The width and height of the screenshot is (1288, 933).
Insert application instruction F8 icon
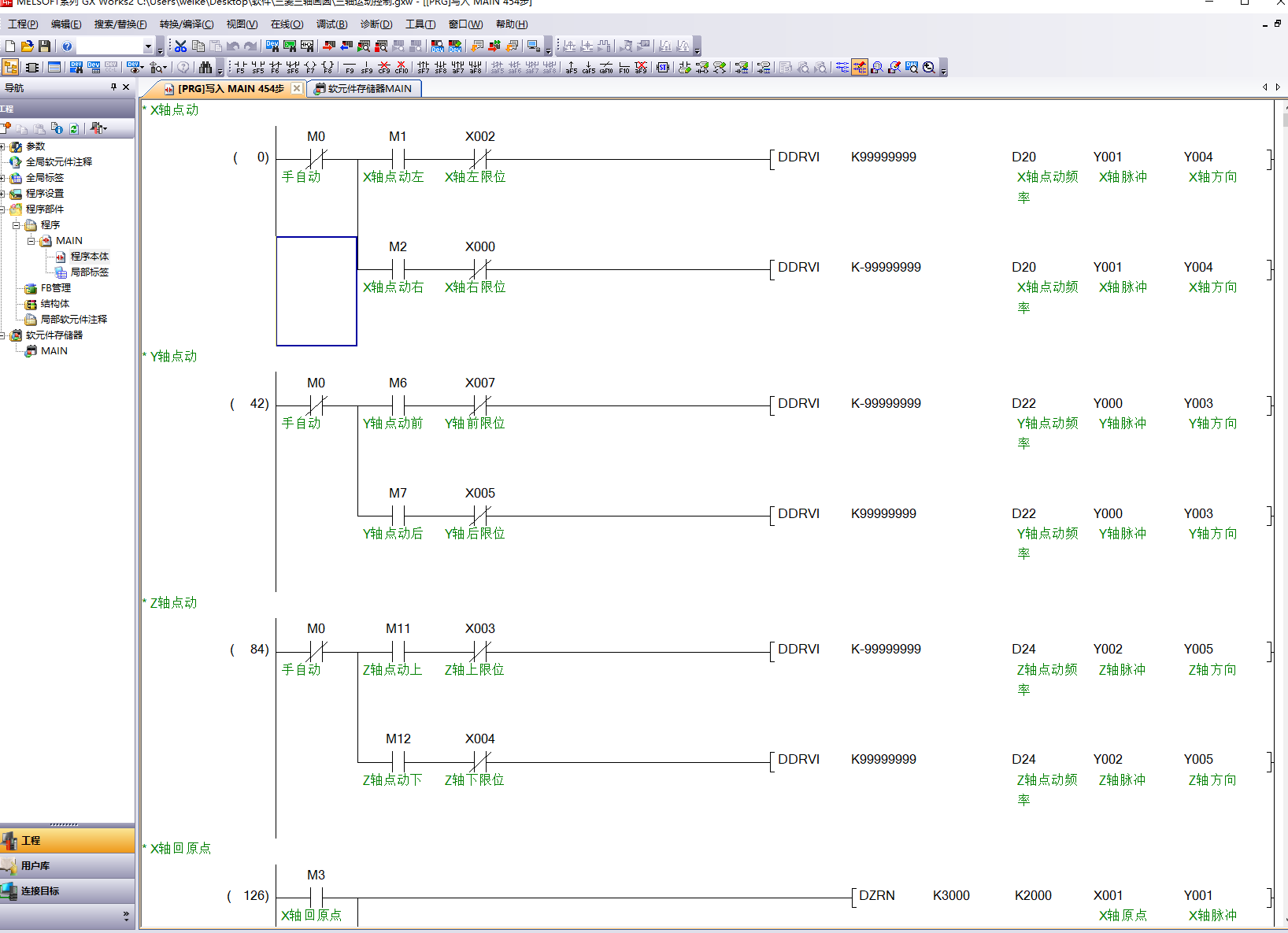[x=328, y=68]
